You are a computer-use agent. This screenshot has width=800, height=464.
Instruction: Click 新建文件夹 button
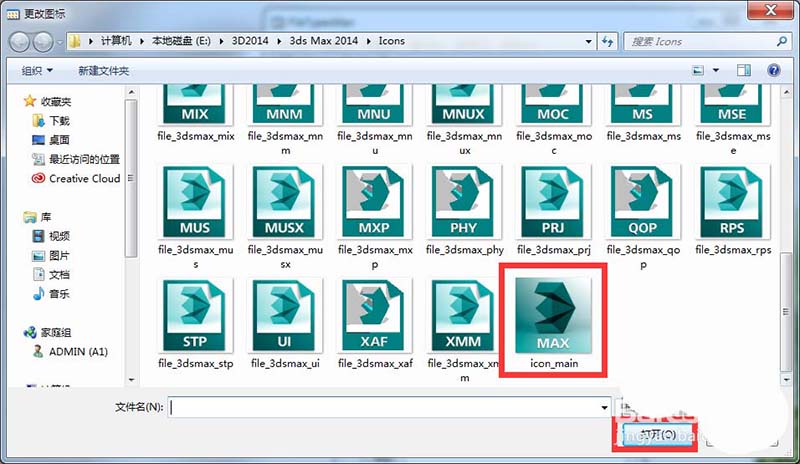104,71
